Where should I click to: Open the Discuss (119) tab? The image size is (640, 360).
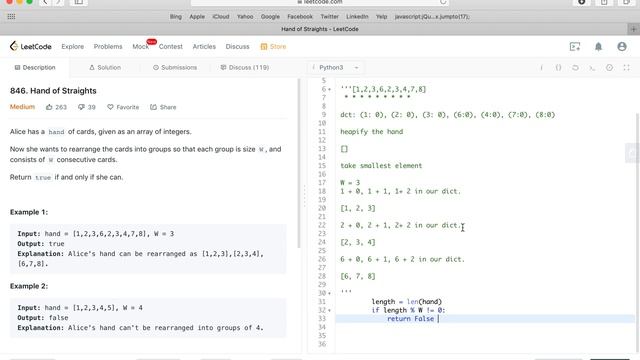tap(244, 67)
